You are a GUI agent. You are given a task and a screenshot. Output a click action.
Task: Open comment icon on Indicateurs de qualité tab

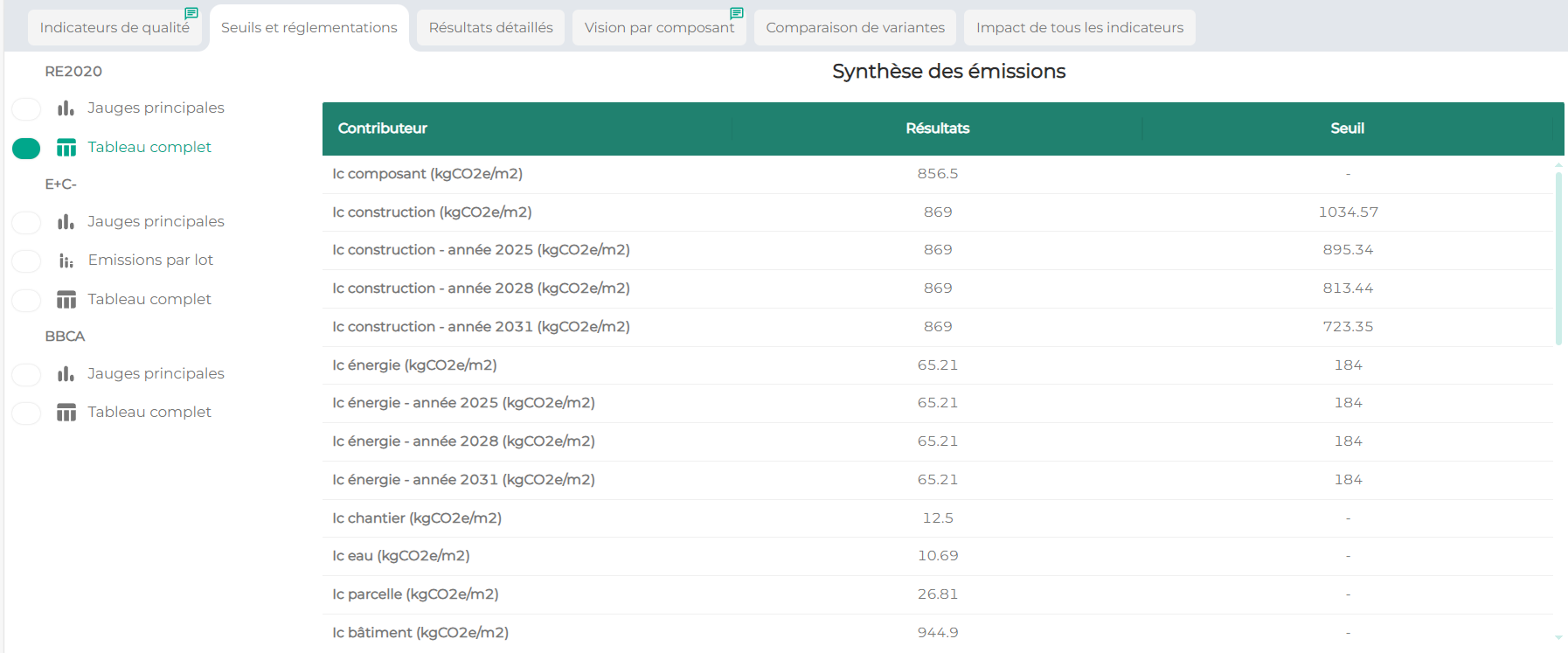pyautogui.click(x=191, y=13)
